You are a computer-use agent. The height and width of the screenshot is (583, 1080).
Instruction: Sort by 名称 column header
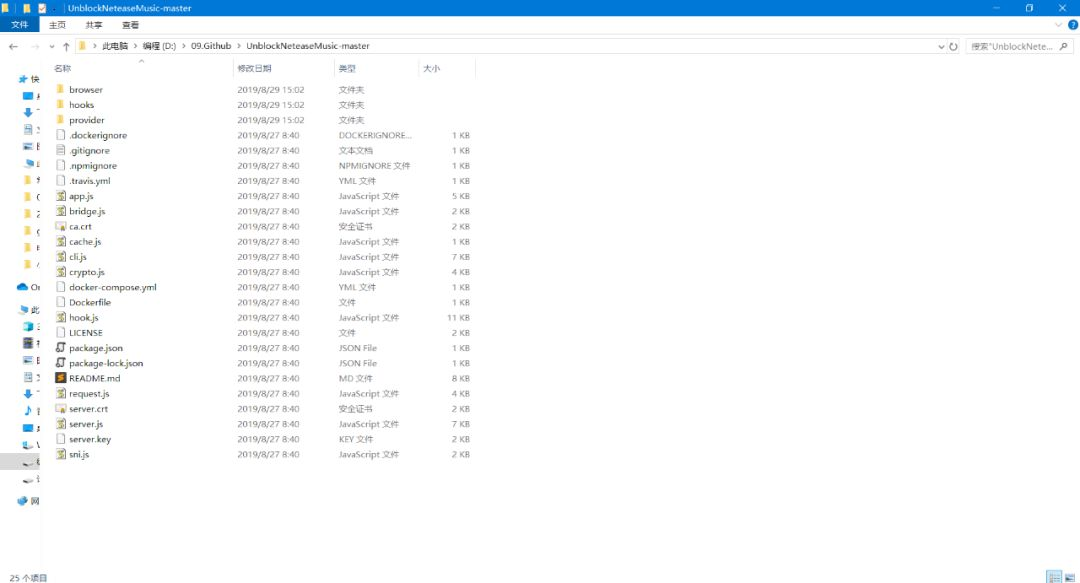[63, 68]
